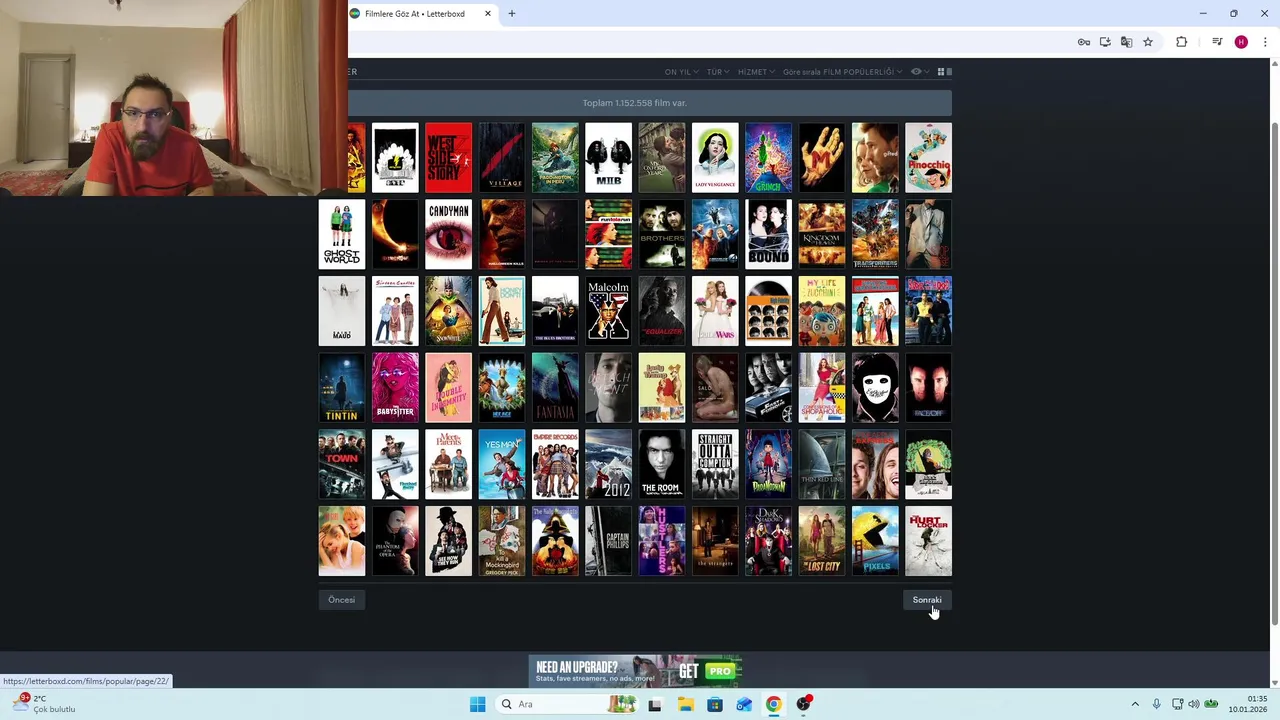The height and width of the screenshot is (720, 1280).
Task: Toggle the eye visibility filter
Action: coord(918,72)
